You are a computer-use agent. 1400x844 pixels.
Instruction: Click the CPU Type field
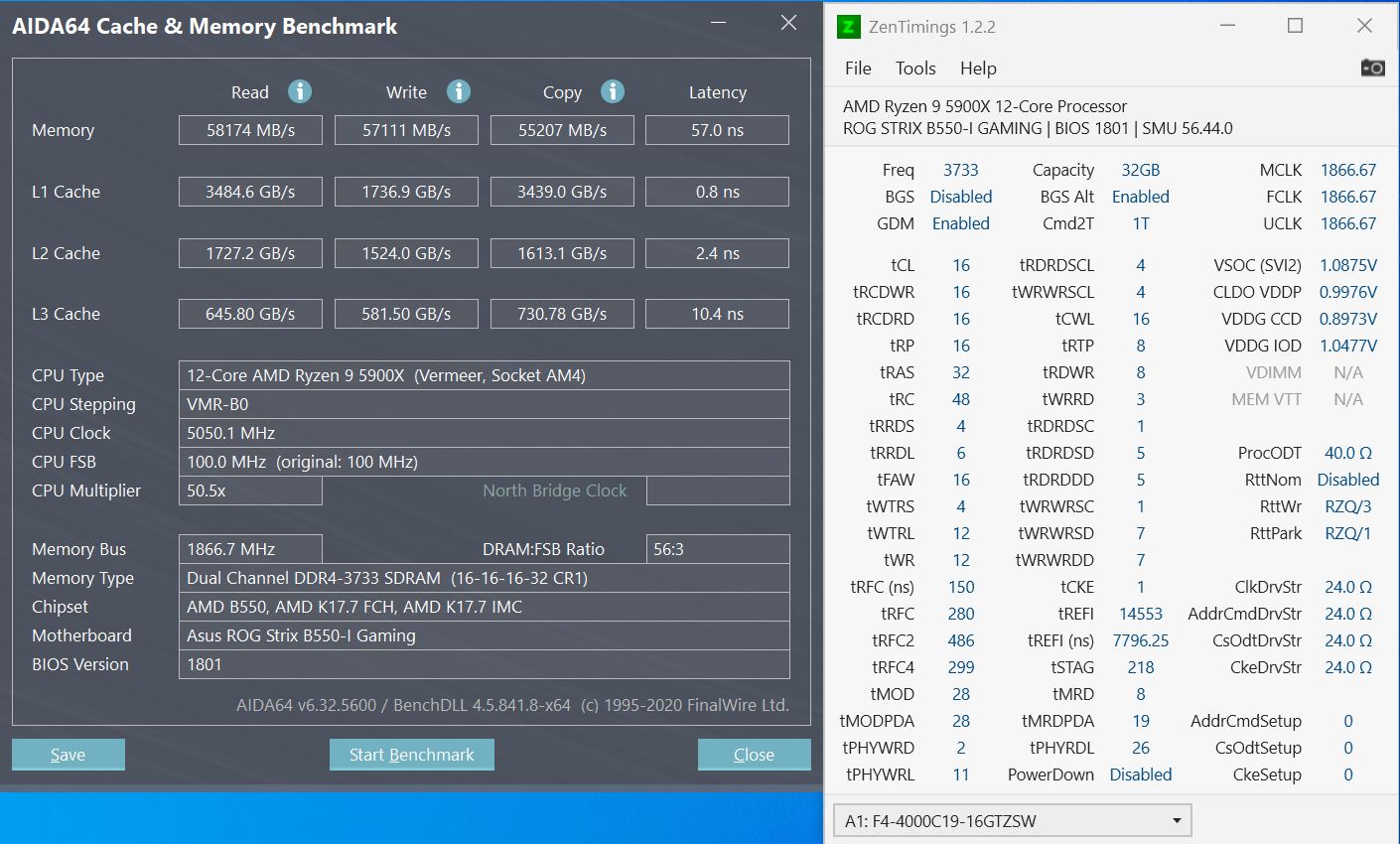(485, 375)
